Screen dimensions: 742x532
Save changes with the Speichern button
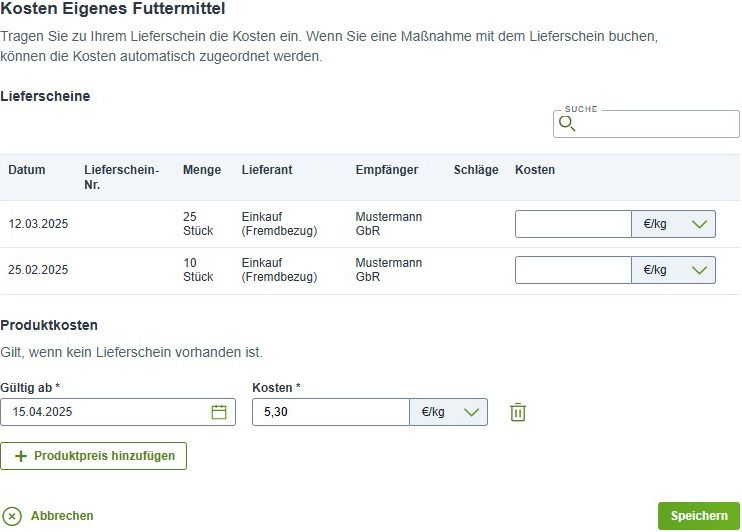pyautogui.click(x=698, y=515)
